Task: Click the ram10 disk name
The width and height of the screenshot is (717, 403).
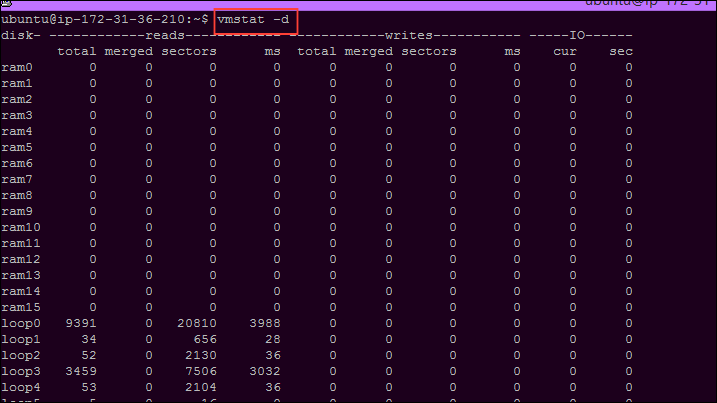Action: click(20, 227)
